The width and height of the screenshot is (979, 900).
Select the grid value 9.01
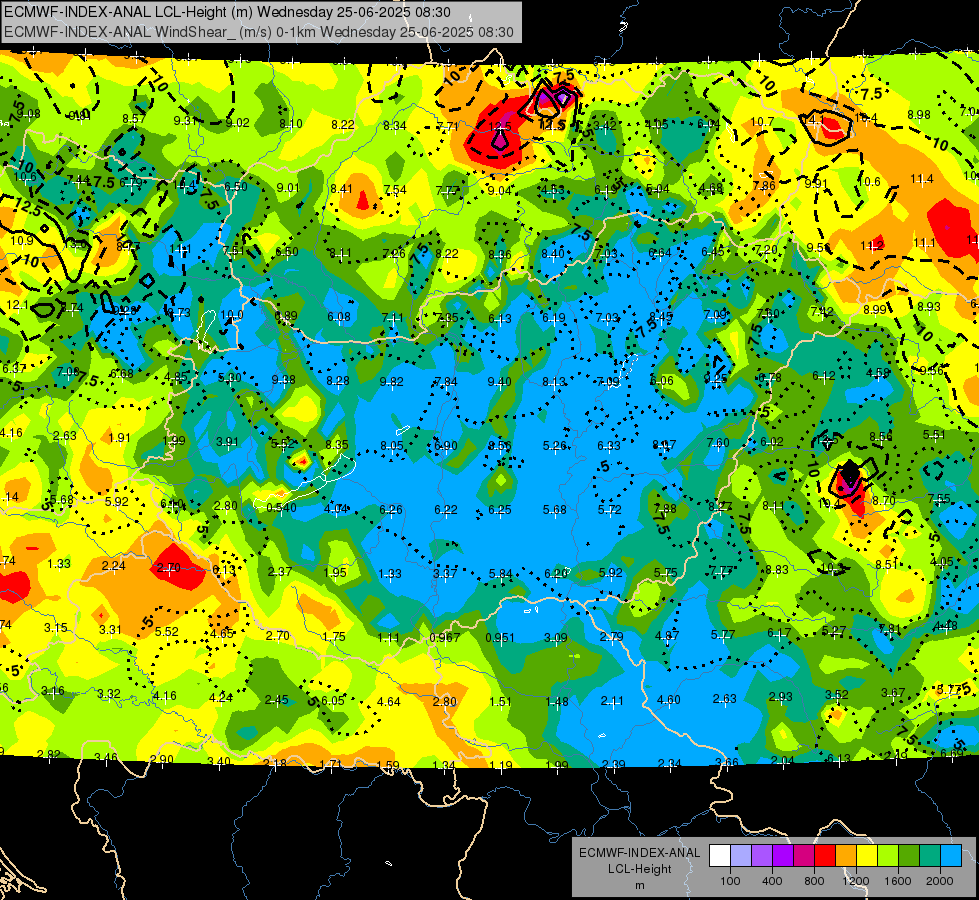pos(288,187)
